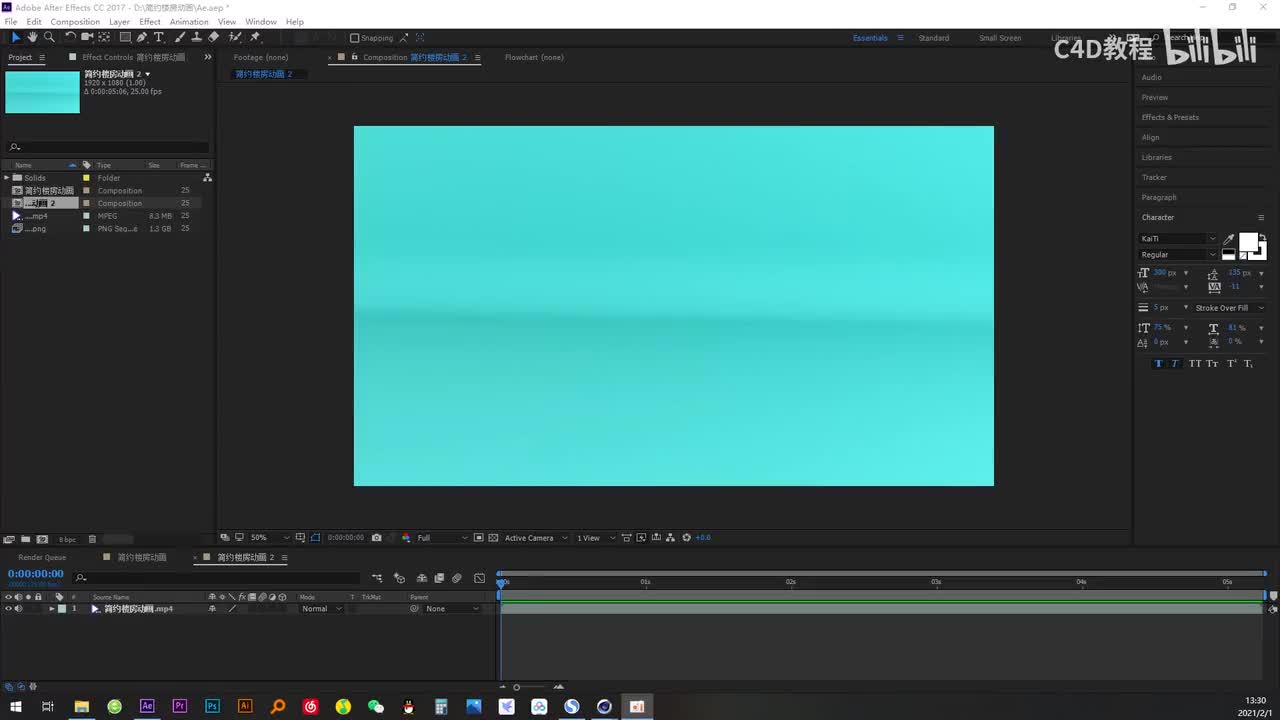Image resolution: width=1280 pixels, height=720 pixels.
Task: Select the Zoom tool magnifier
Action: (49, 37)
